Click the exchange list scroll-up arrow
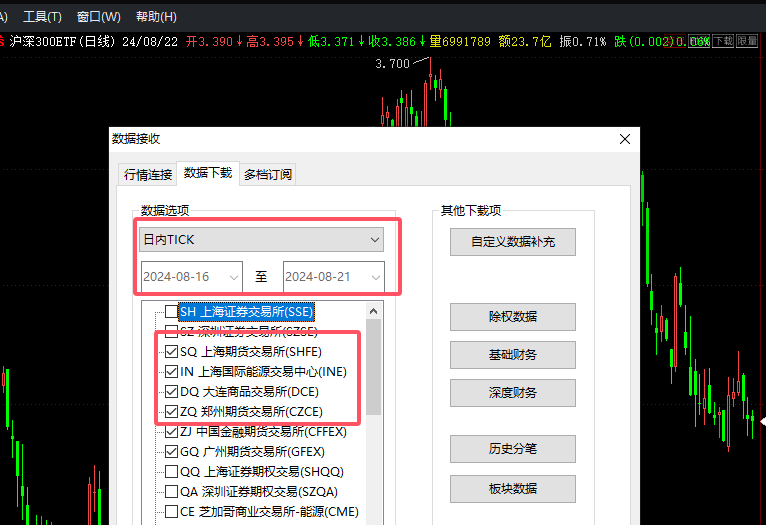Screen dimensions: 766x525 (374, 311)
